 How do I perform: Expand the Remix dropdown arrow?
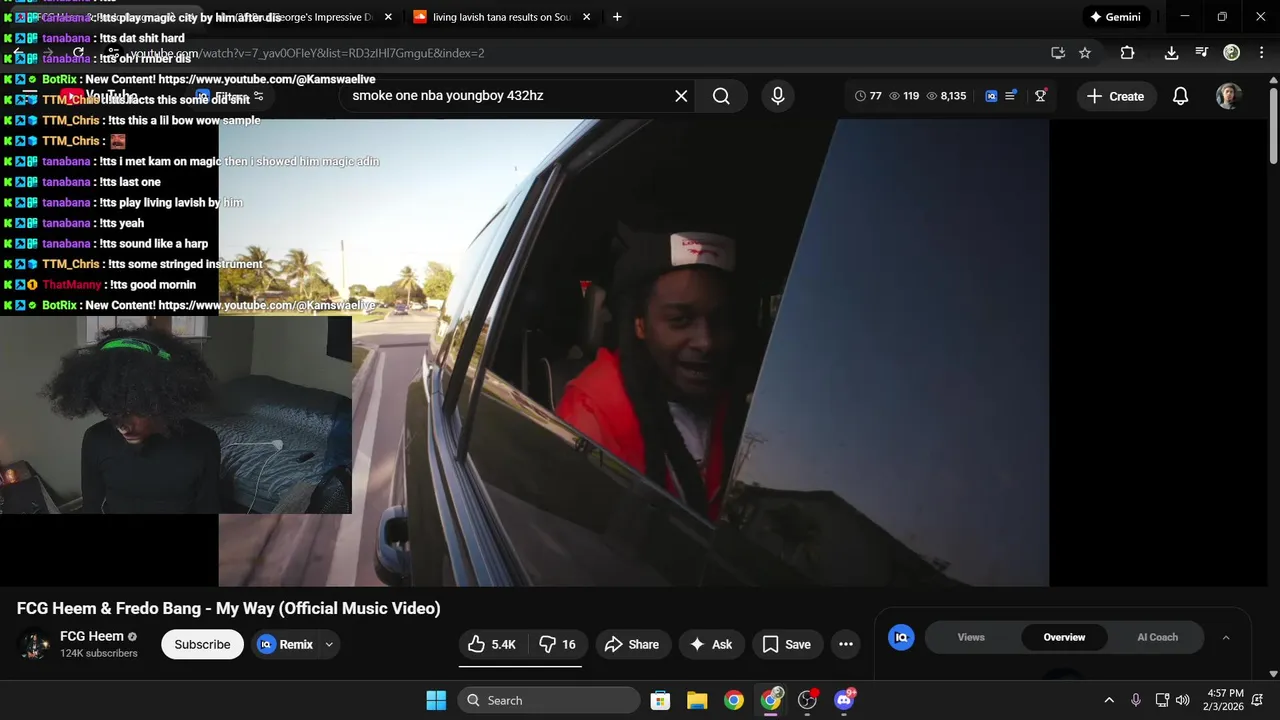(328, 645)
